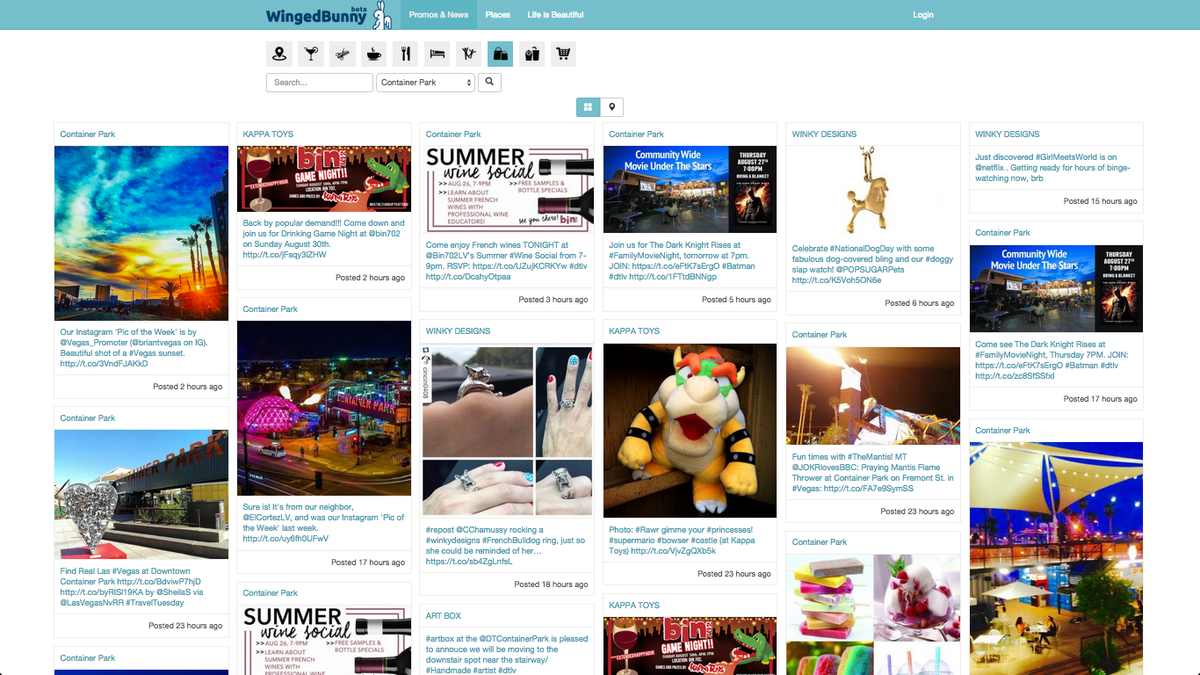Open WINKY DESIGNS header on NationalDogDay post

pos(824,134)
